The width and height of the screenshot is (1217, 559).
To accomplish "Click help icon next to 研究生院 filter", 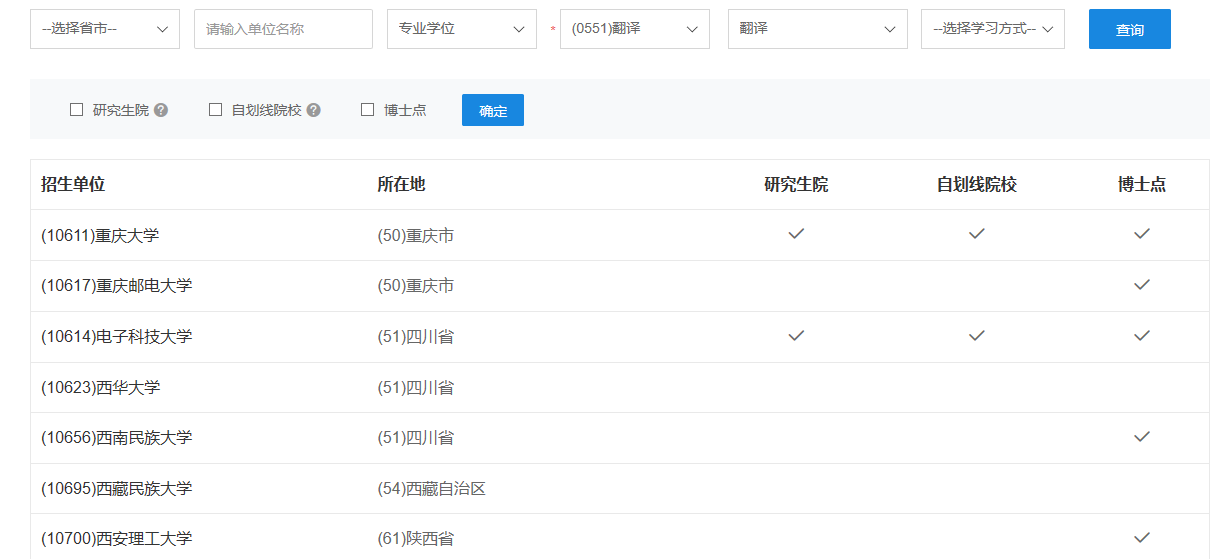I will point(161,110).
